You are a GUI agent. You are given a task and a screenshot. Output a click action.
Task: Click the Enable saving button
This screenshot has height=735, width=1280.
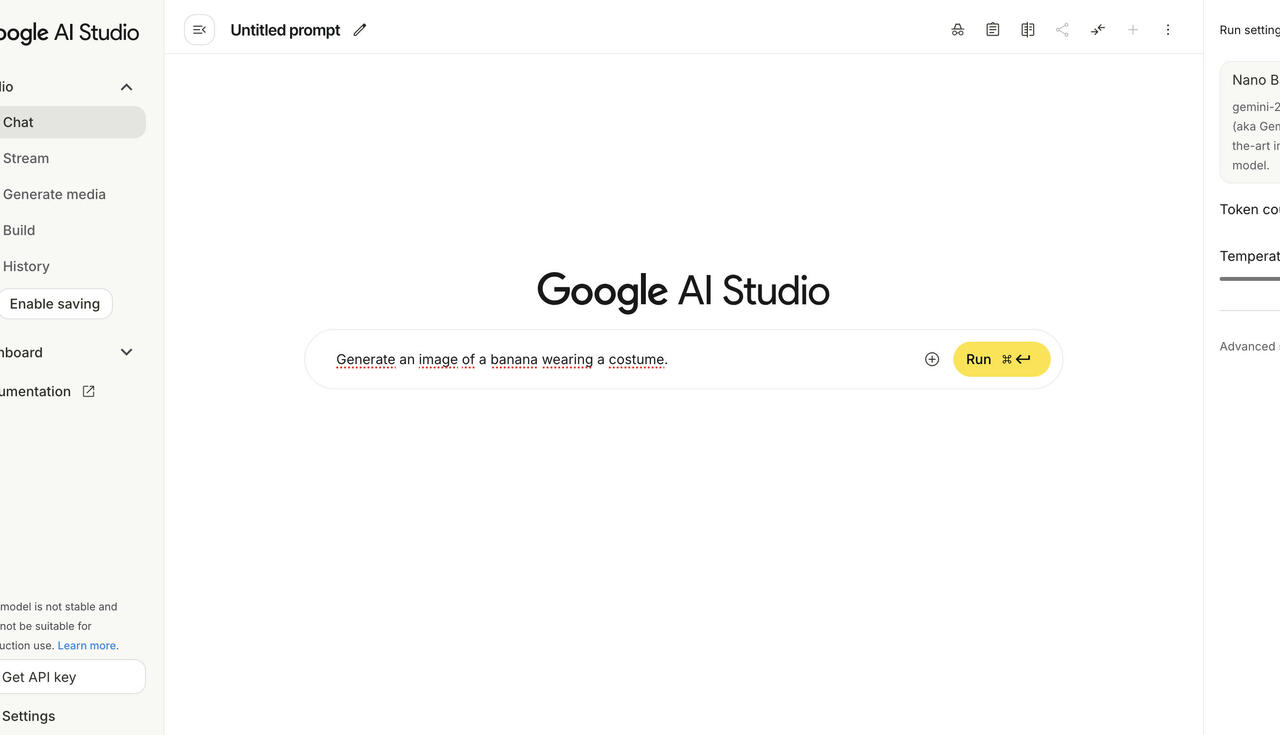55,304
